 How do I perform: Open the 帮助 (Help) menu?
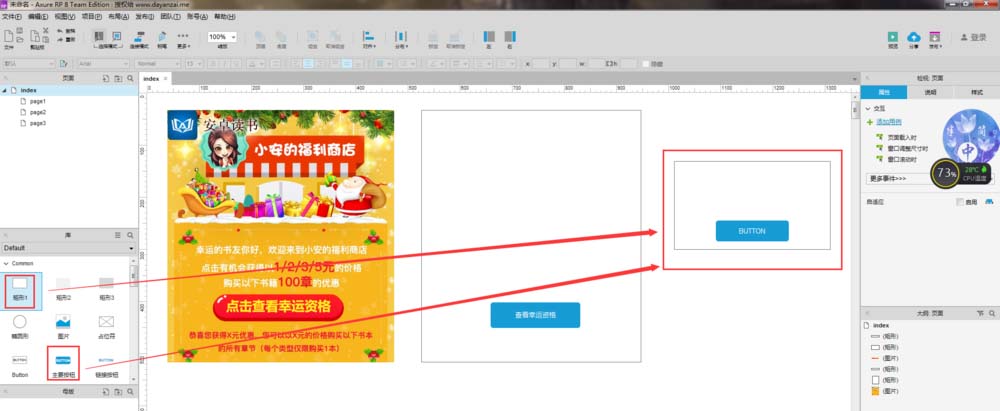[224, 17]
